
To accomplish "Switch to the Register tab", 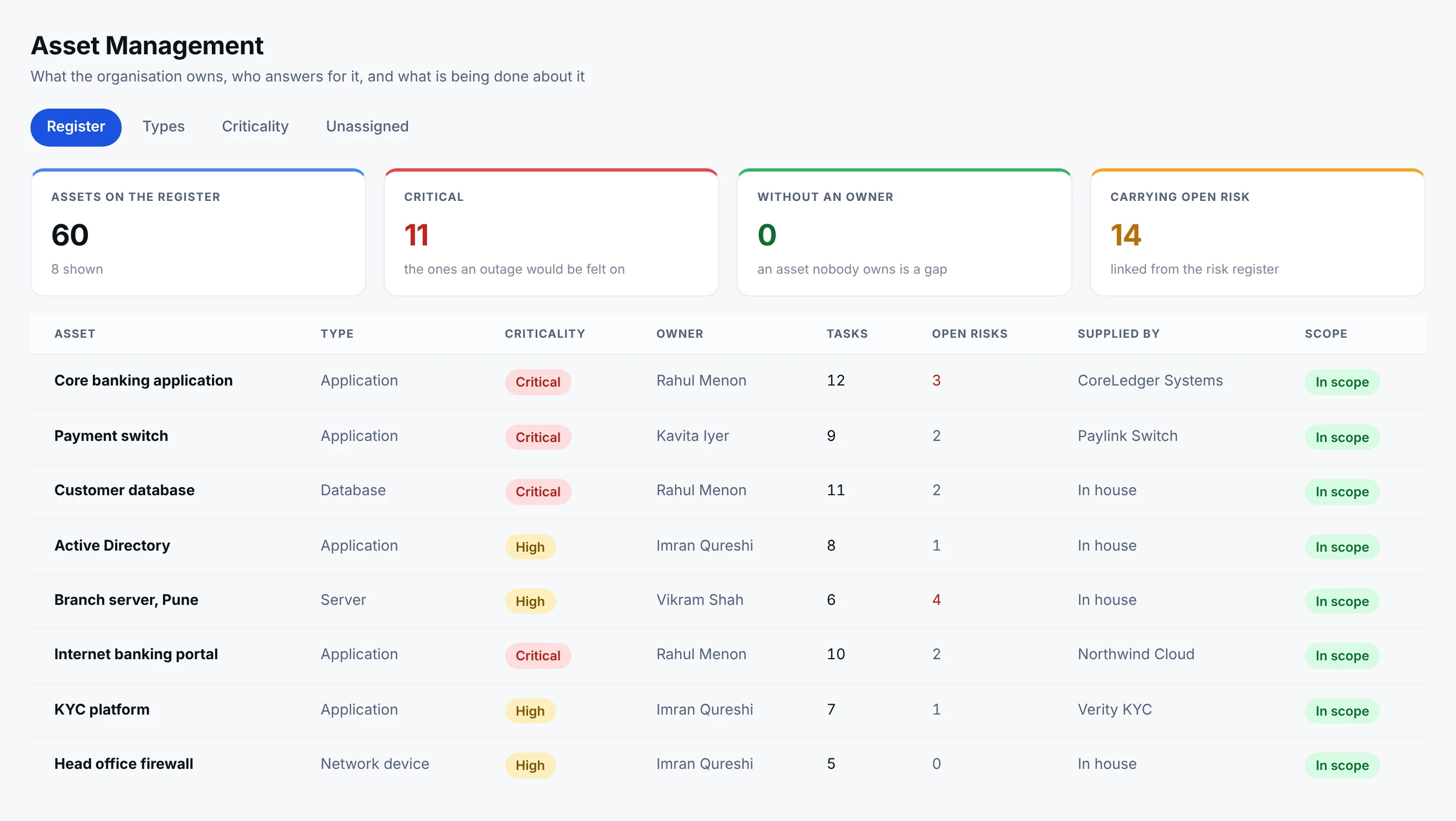I will pos(76,127).
